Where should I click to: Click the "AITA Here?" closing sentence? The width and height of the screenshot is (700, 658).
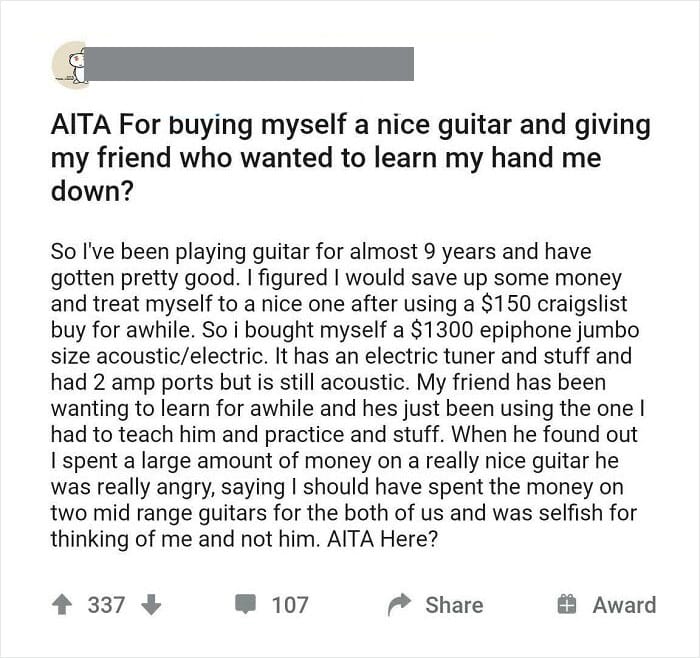click(x=382, y=539)
